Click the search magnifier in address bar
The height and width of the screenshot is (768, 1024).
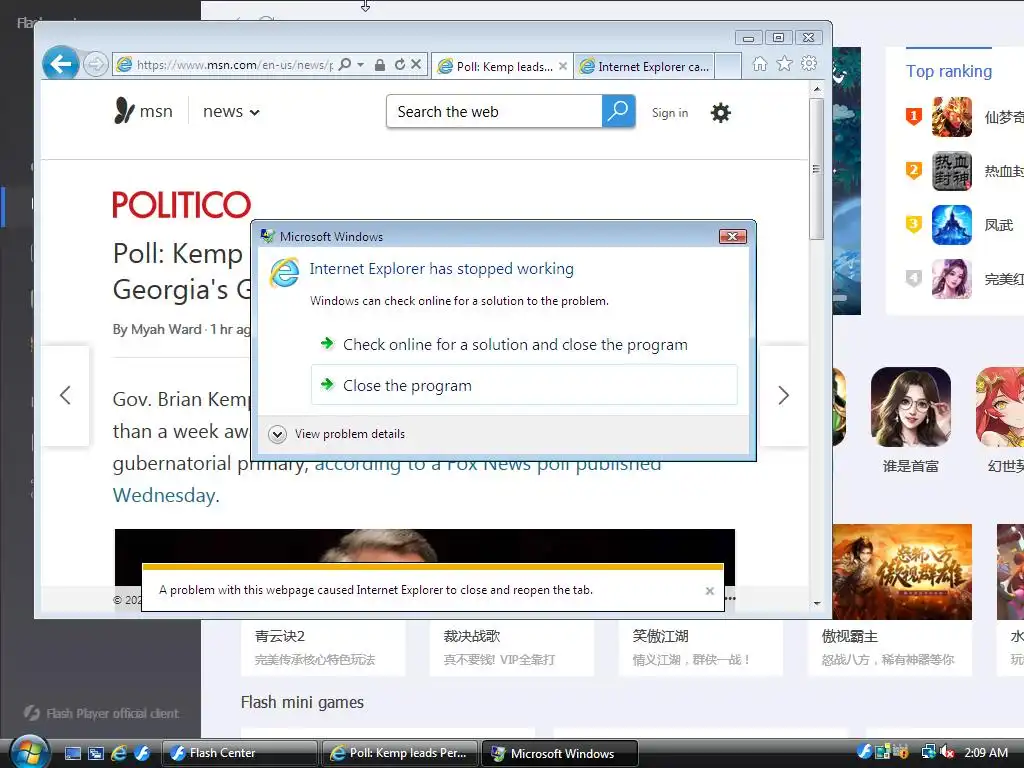[345, 64]
